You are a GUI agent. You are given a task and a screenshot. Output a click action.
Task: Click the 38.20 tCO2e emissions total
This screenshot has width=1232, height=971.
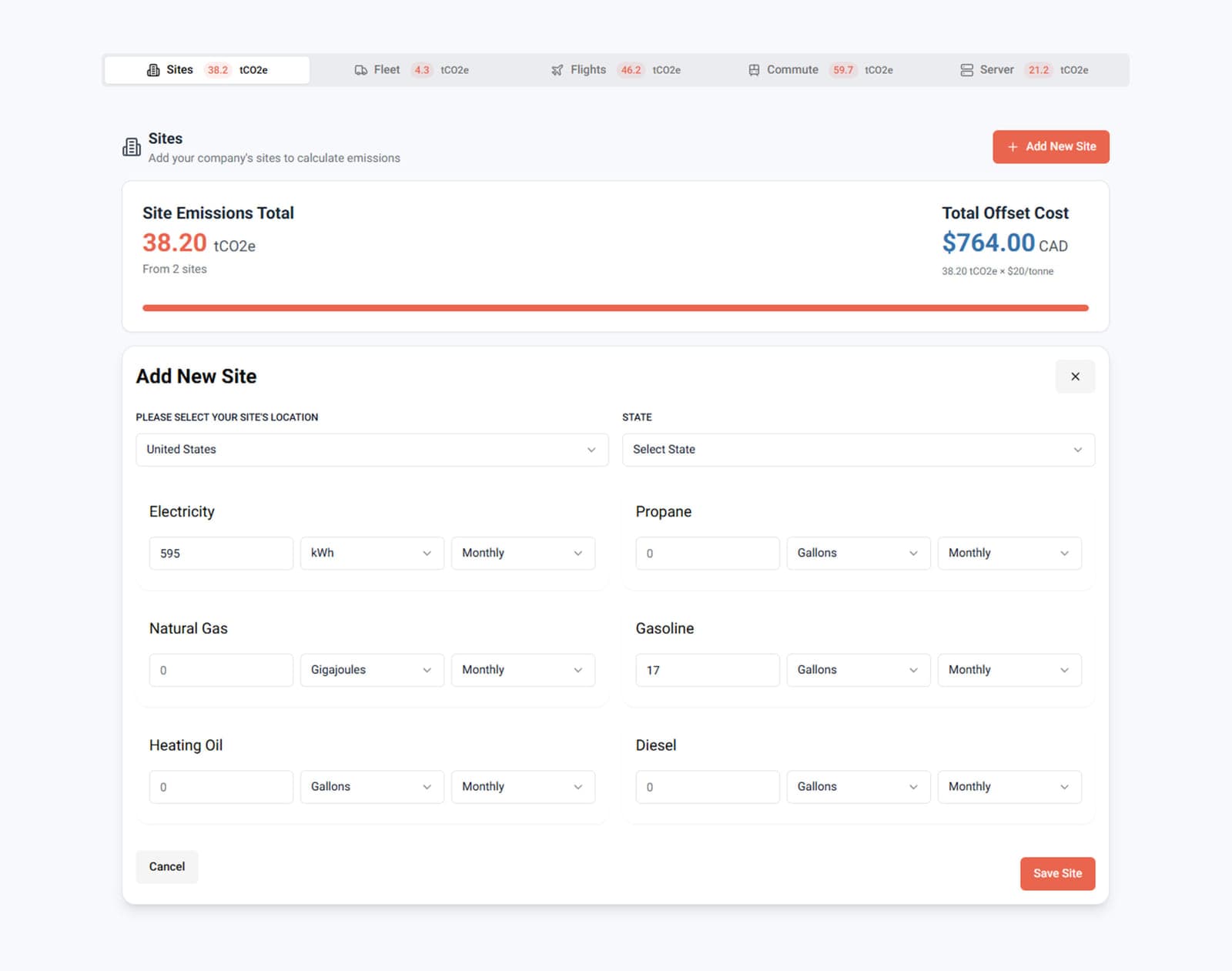click(199, 243)
